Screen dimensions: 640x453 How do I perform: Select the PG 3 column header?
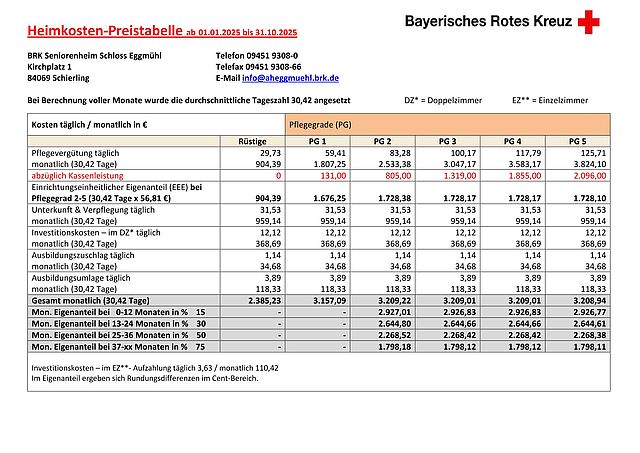point(448,141)
